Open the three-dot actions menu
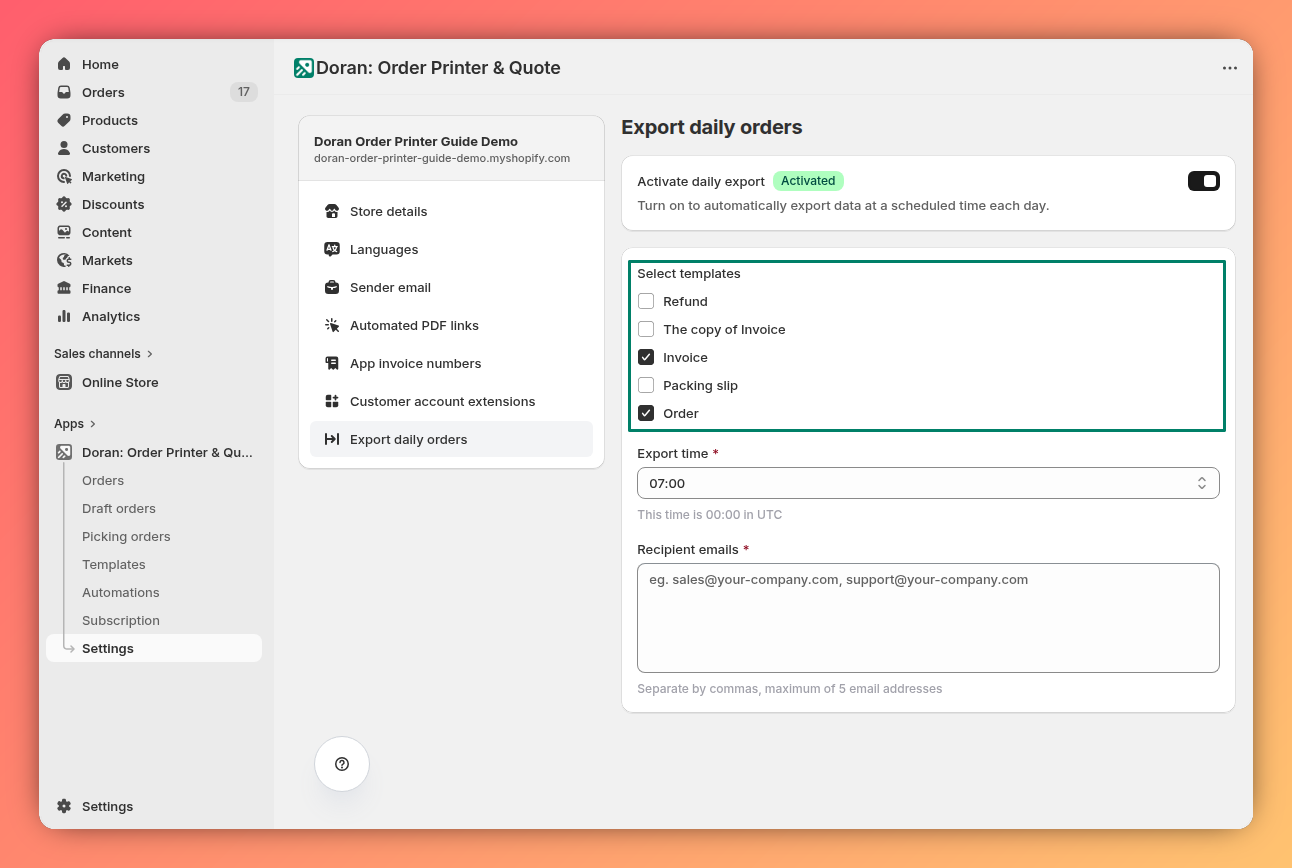The height and width of the screenshot is (868, 1292). coord(1229,68)
